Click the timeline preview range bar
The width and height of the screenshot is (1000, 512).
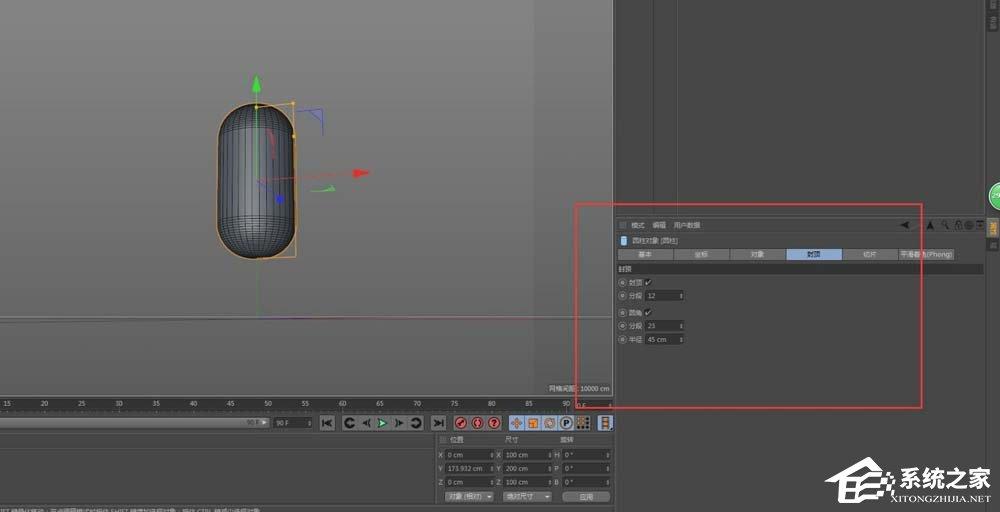(135, 423)
